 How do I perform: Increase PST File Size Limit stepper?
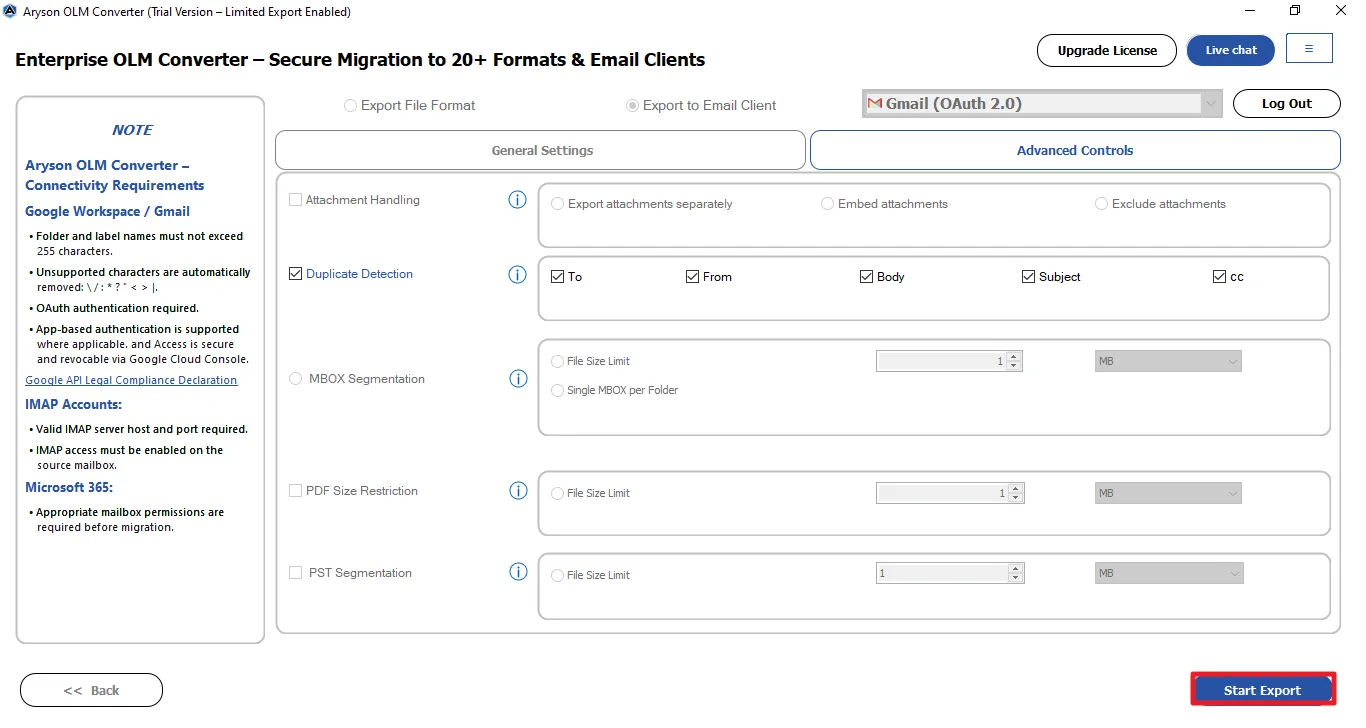pyautogui.click(x=1016, y=569)
